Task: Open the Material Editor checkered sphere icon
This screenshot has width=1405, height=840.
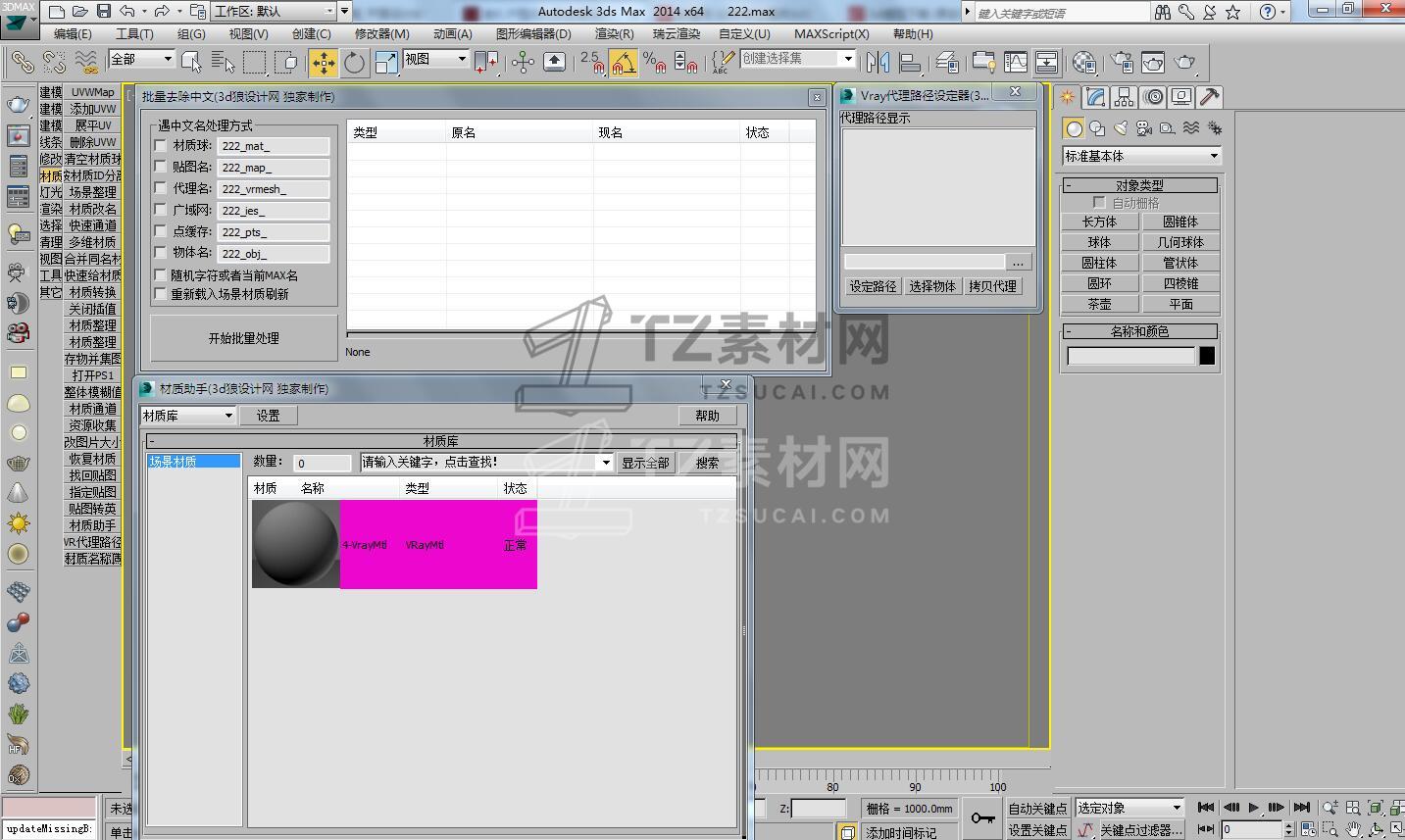Action: 1083,63
